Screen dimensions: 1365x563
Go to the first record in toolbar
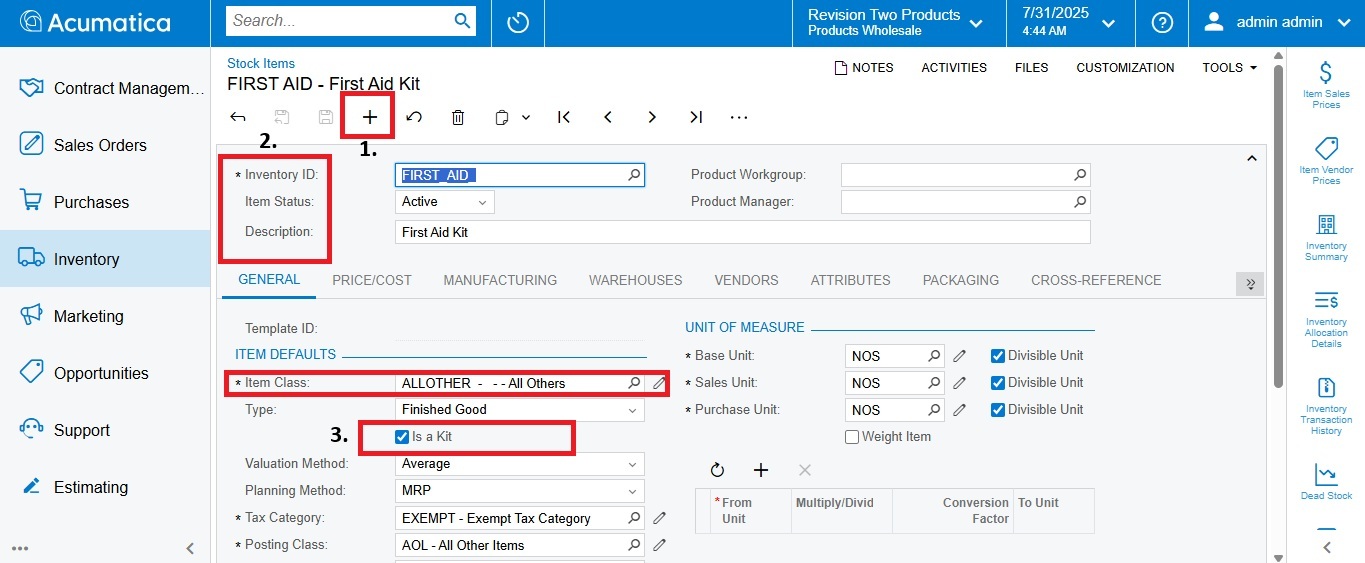tap(564, 117)
